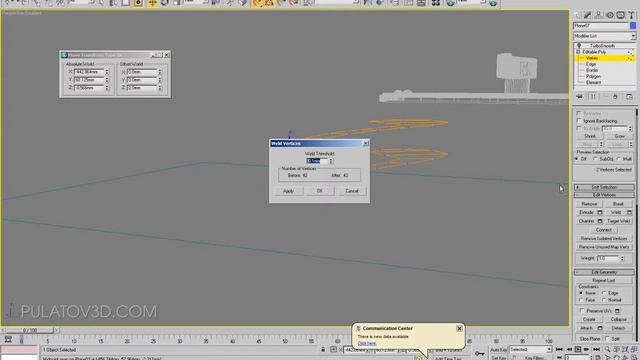Click the Offset World Z field

point(141,88)
